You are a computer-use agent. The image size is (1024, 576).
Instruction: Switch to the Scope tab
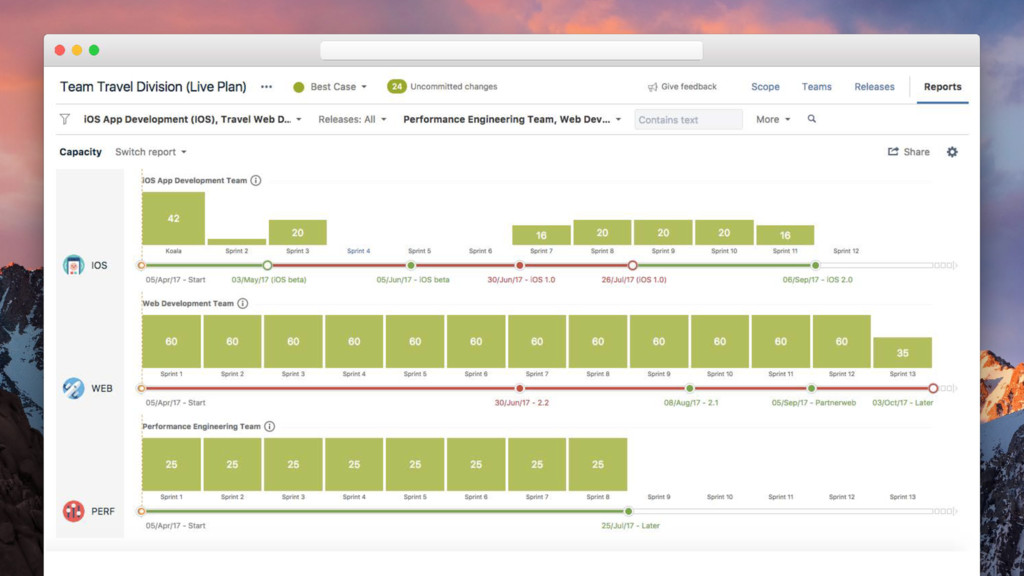[x=765, y=86]
